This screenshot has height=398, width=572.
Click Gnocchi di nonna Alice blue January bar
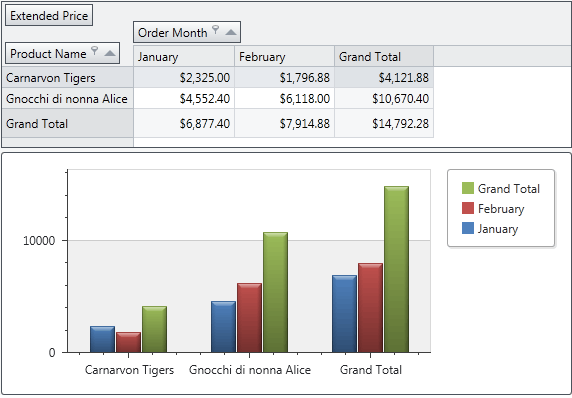click(x=223, y=327)
